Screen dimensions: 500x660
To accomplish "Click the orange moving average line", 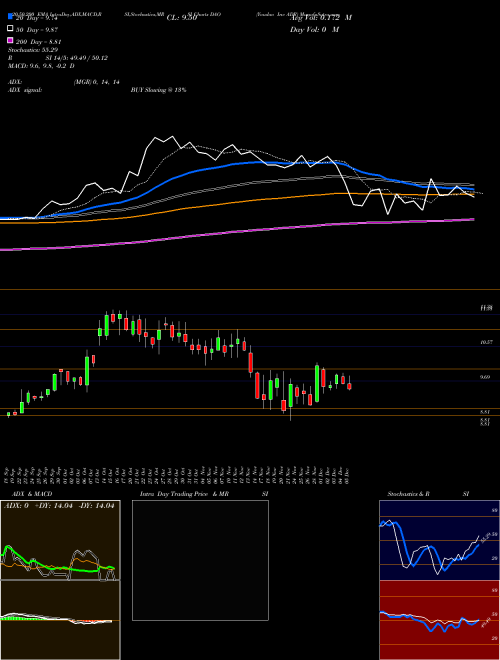I will [x=236, y=203].
